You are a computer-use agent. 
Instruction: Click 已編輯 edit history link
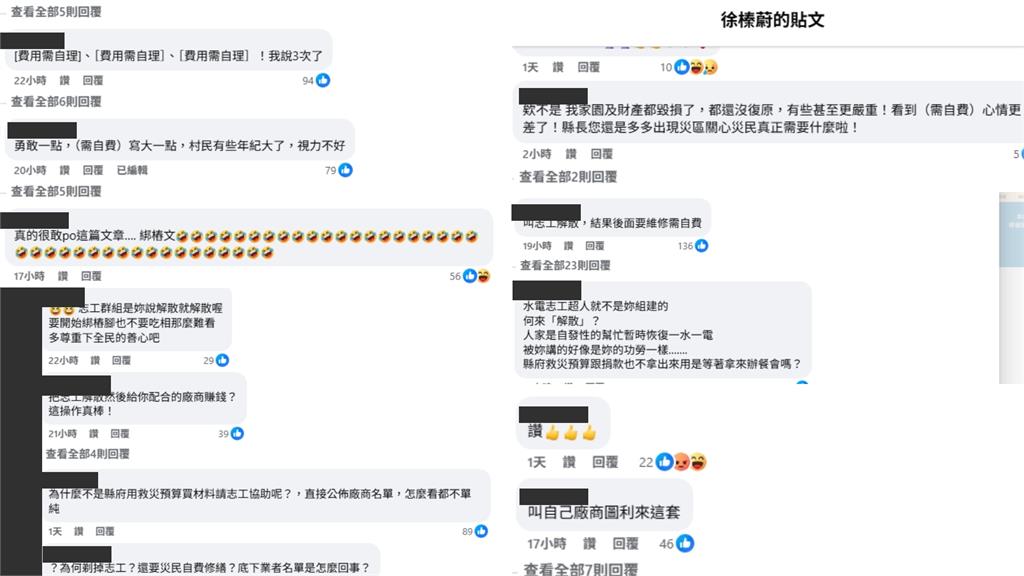pyautogui.click(x=132, y=170)
